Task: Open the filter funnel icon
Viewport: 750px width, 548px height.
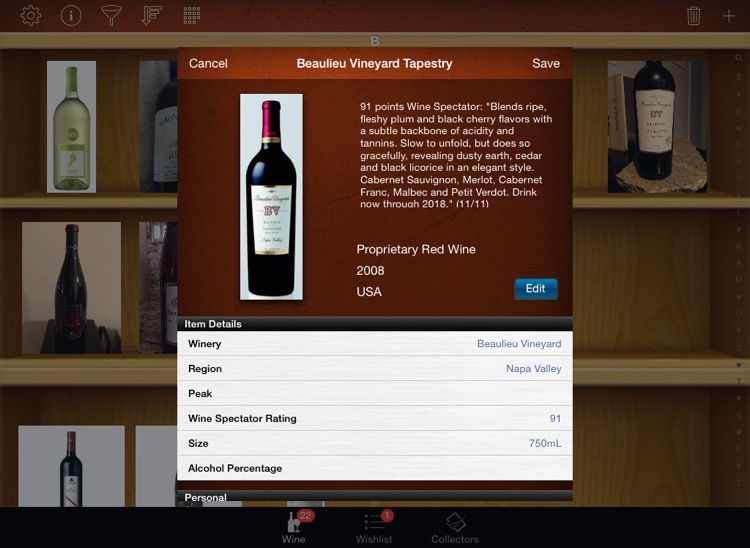Action: pos(111,16)
